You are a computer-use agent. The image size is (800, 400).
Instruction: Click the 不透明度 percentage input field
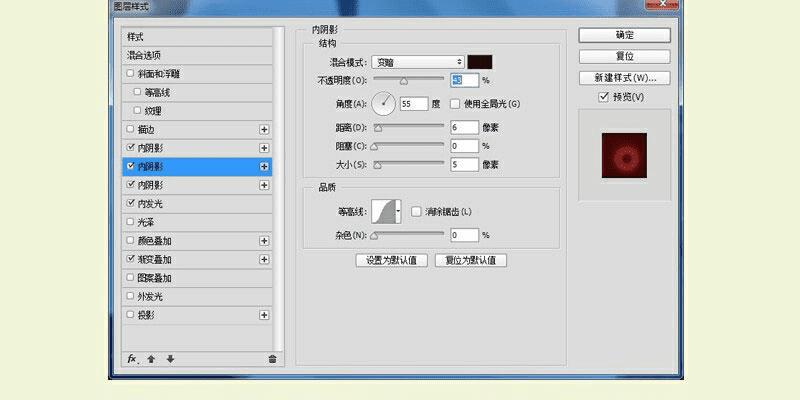coord(465,80)
